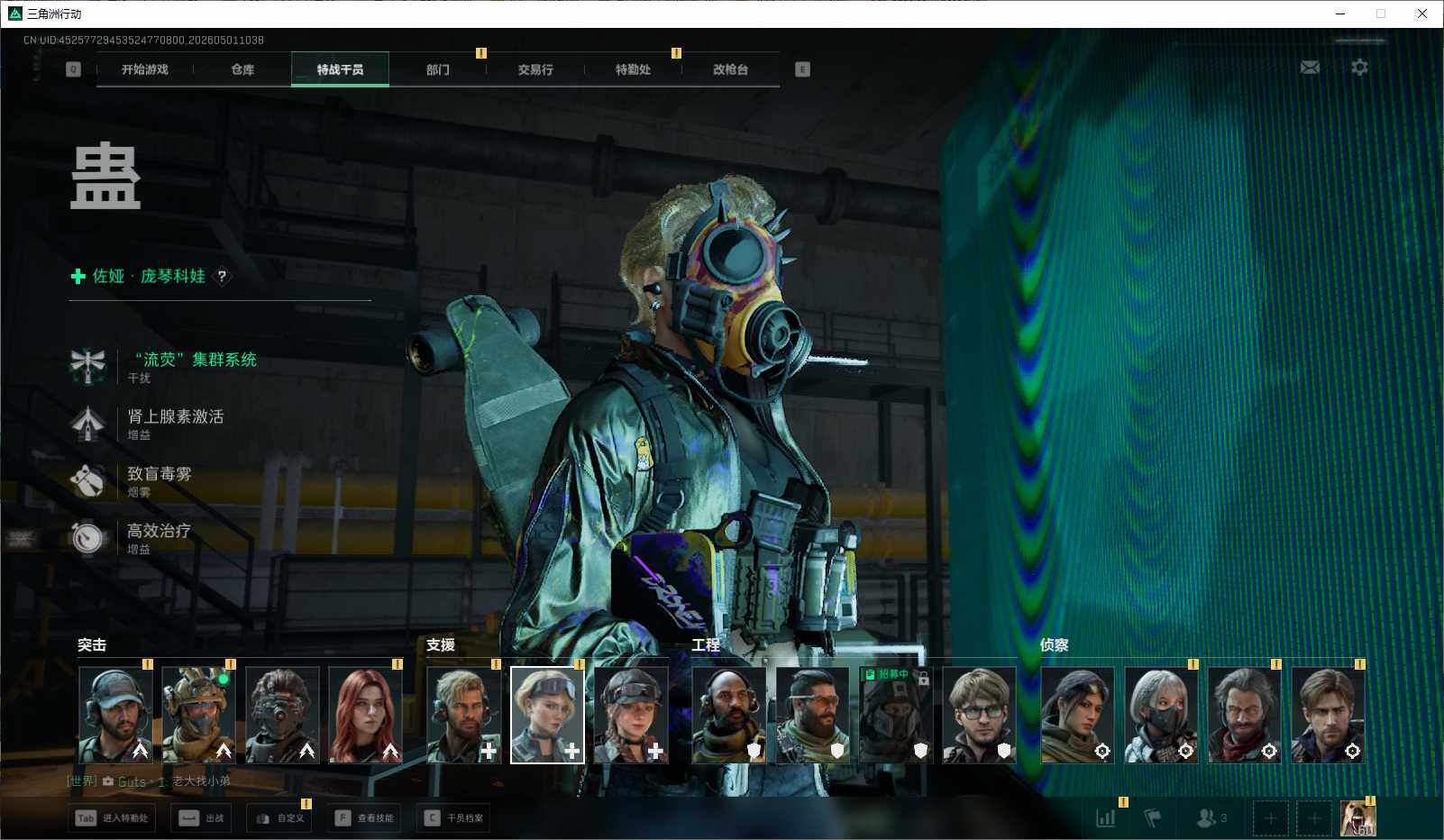Choose the blond bearded support operator
Screen dimensions: 1444x840
[x=463, y=715]
